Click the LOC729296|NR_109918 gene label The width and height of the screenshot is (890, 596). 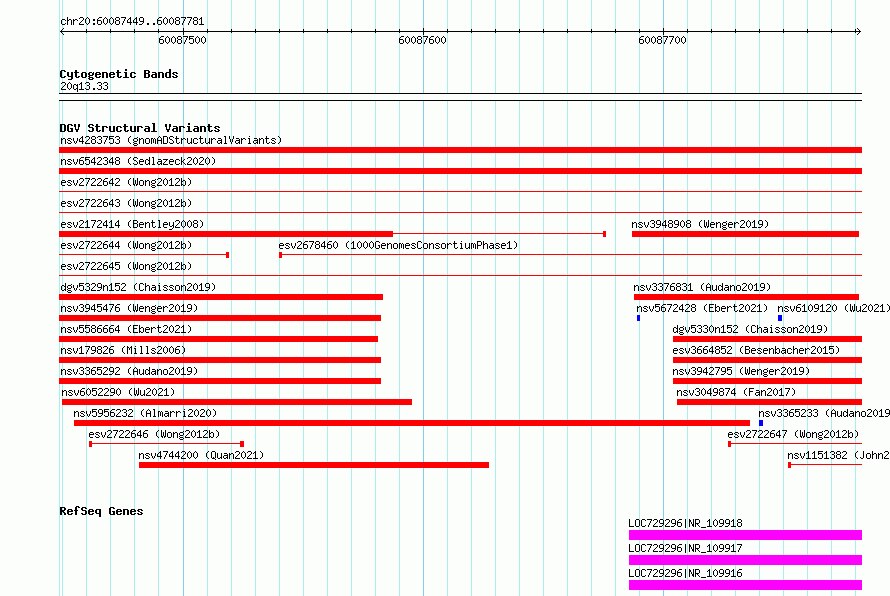coord(685,523)
